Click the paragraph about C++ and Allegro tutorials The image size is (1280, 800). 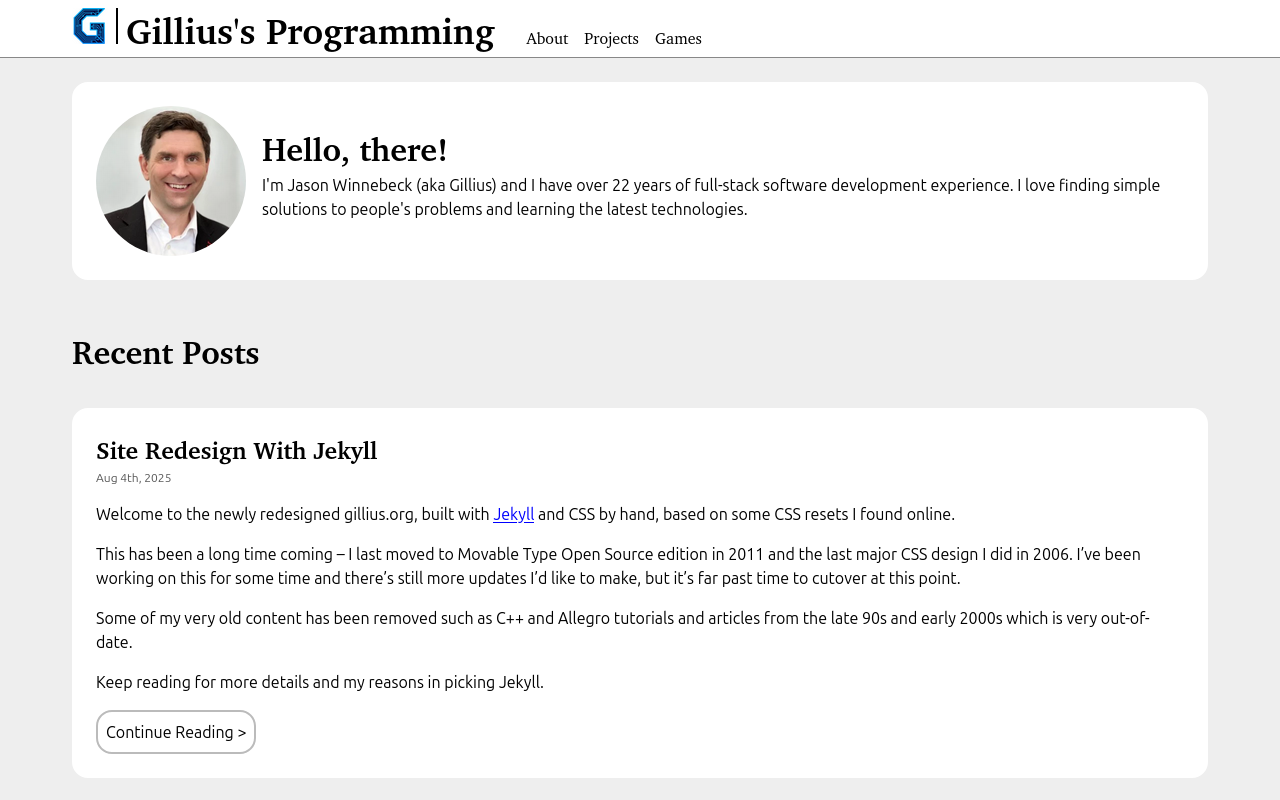[622, 630]
